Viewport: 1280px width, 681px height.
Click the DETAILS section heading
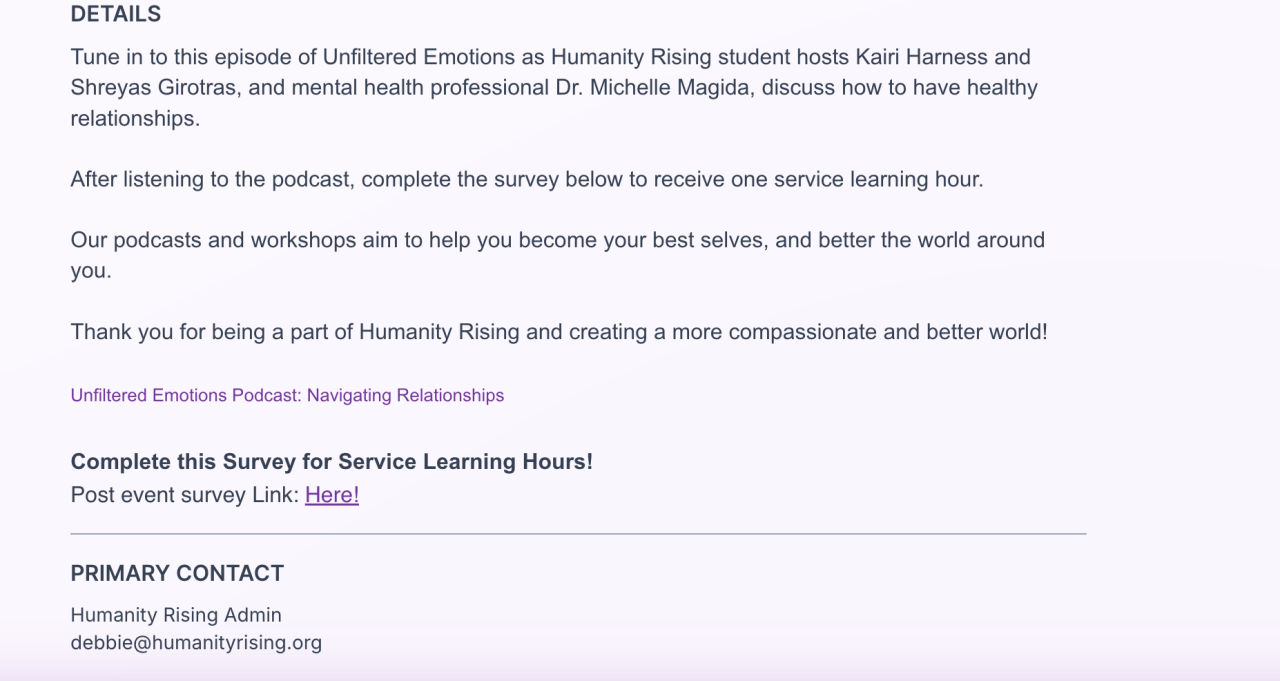[x=115, y=14]
